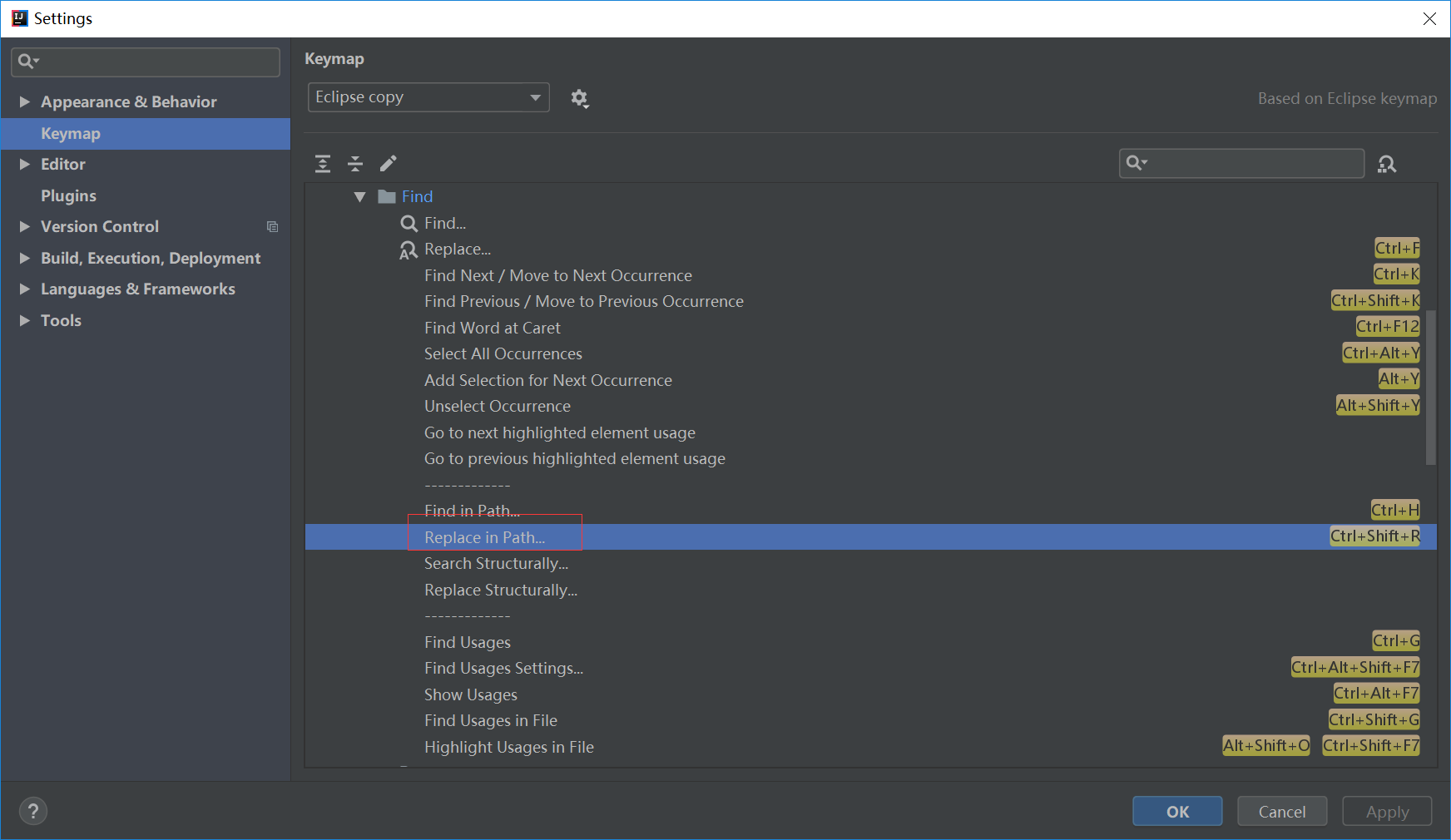Focus the keymap actions search field
This screenshot has width=1451, height=840.
1241,163
